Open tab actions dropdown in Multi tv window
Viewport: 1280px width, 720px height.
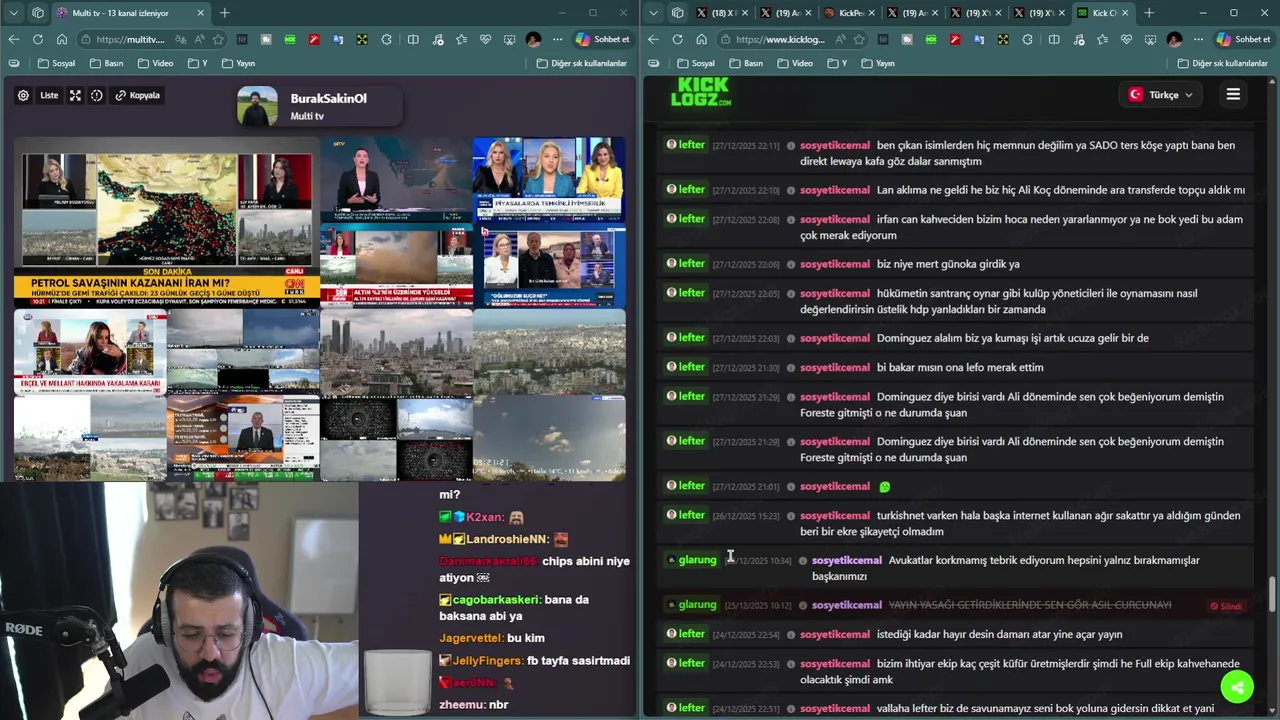pyautogui.click(x=13, y=13)
